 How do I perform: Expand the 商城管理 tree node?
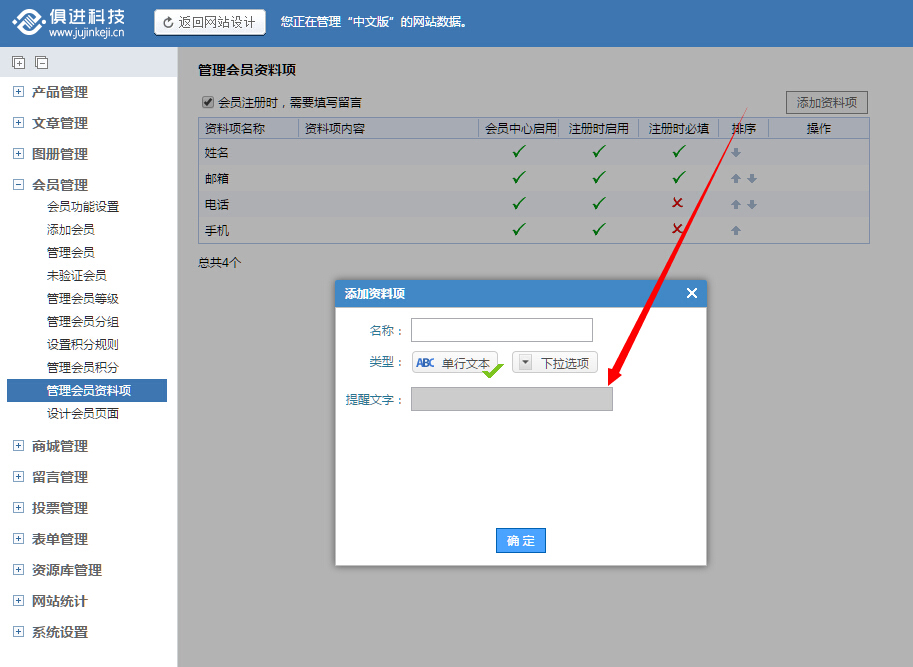click(18, 446)
